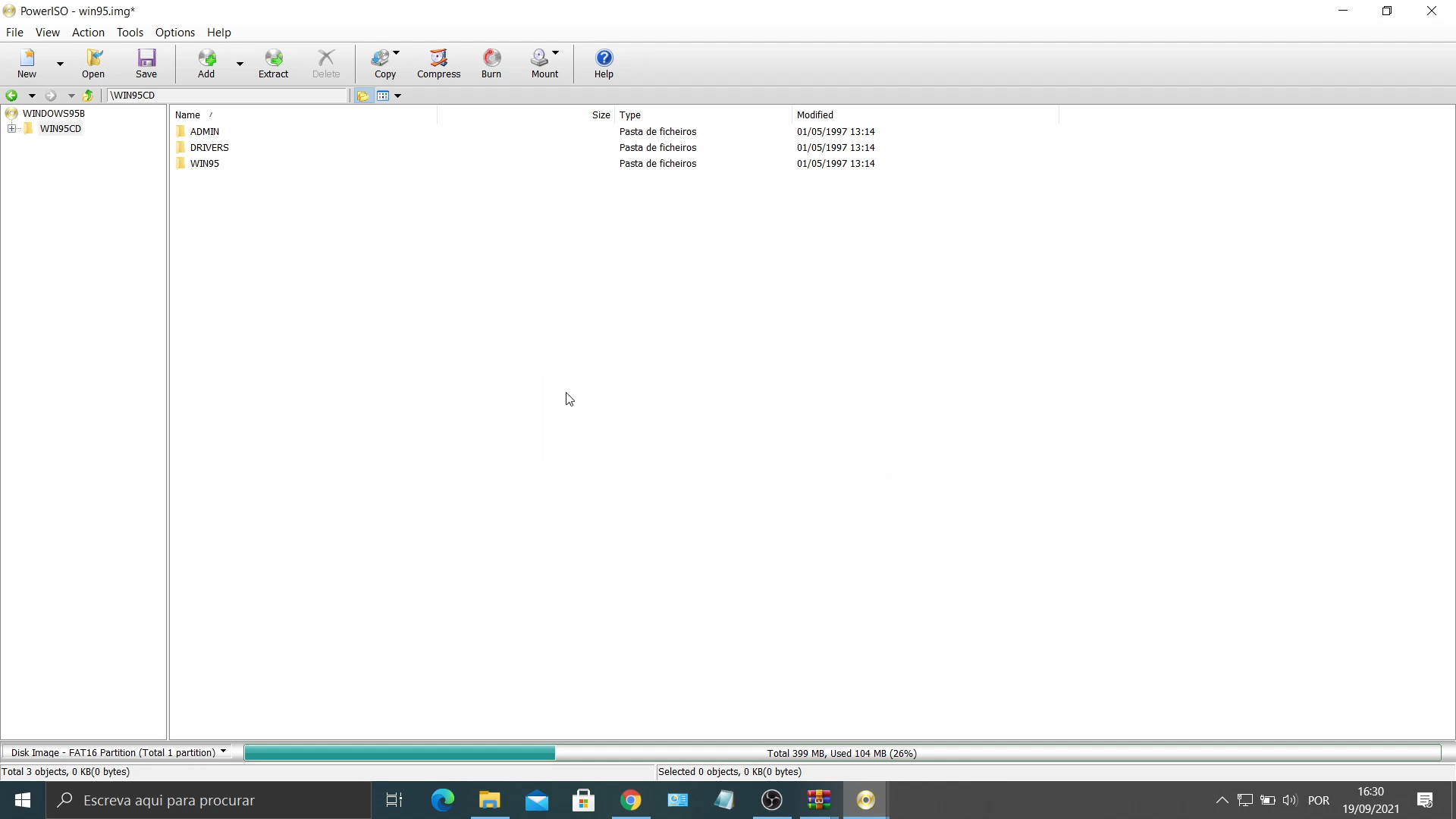Click the Windows Start button
The image size is (1456, 819).
[23, 800]
